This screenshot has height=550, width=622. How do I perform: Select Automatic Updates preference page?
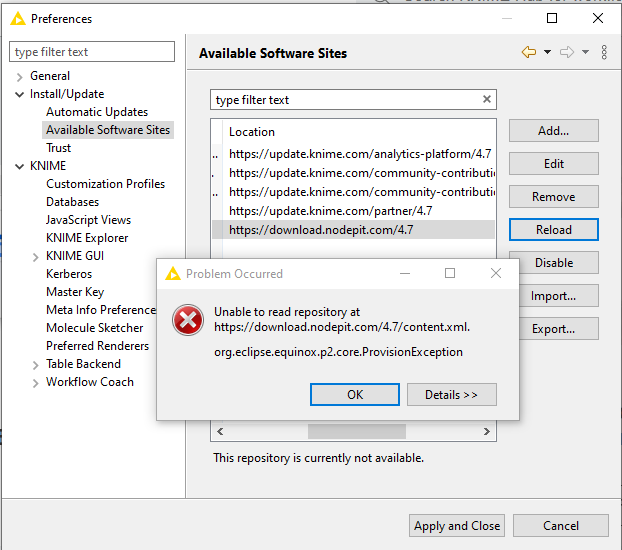click(97, 112)
